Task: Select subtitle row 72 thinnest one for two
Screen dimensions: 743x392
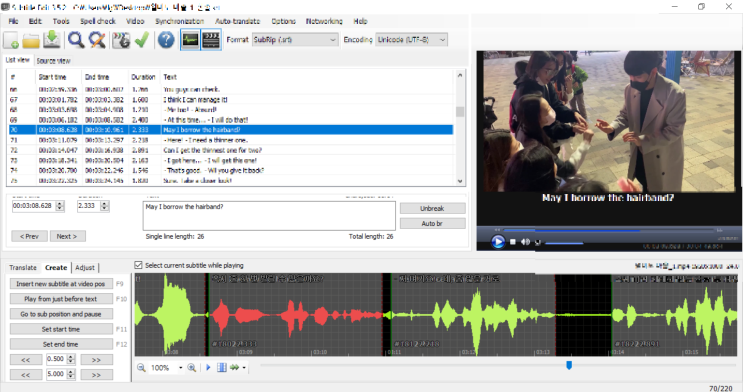Action: pyautogui.click(x=231, y=150)
